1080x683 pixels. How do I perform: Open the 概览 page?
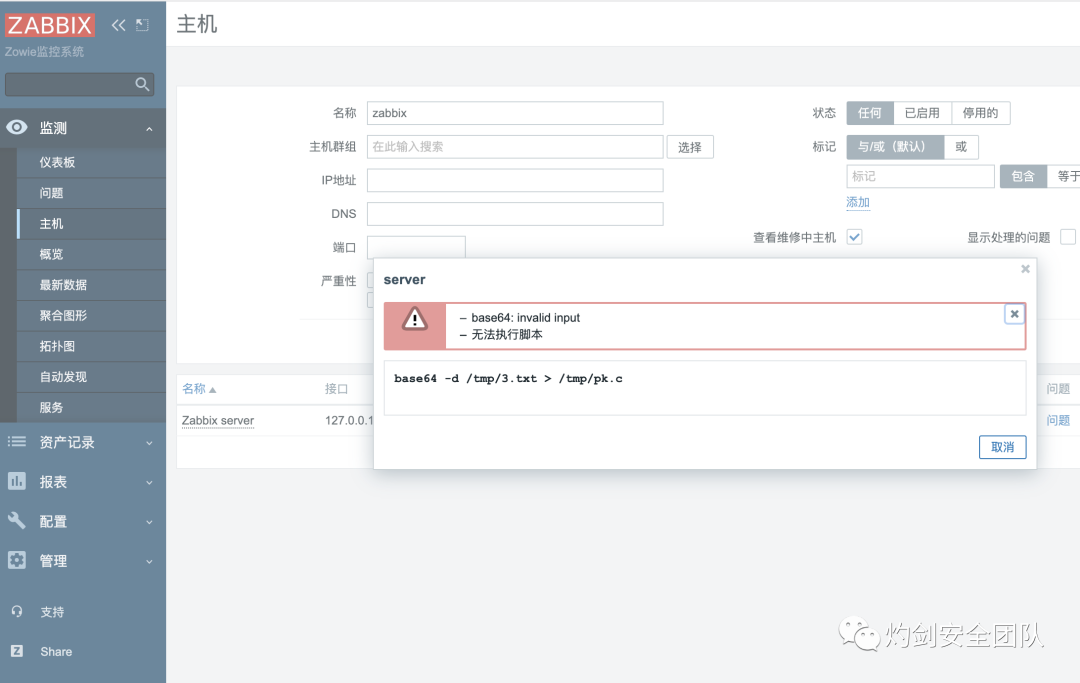[91, 254]
